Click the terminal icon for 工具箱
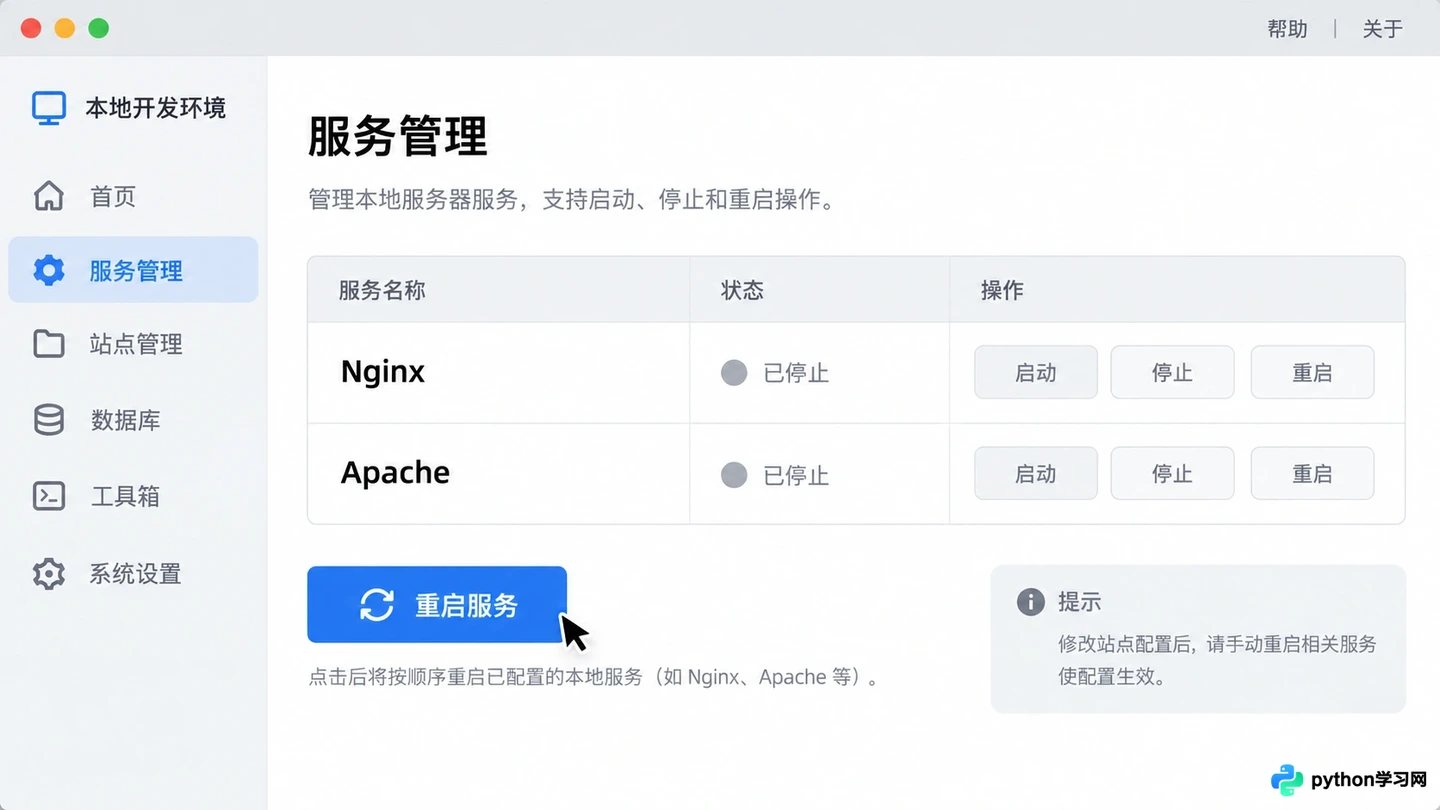This screenshot has width=1440, height=810. click(49, 496)
